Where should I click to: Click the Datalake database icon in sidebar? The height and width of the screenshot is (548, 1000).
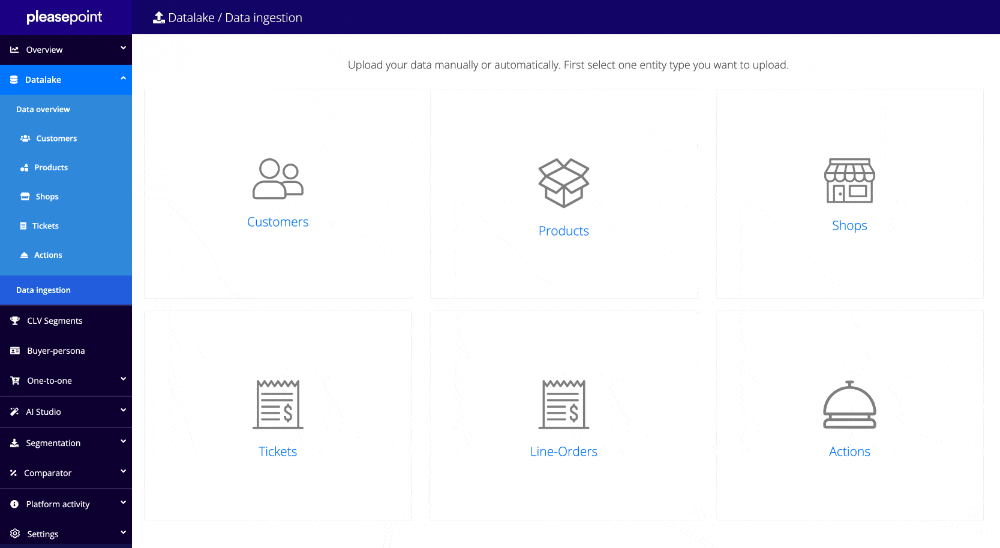[x=14, y=80]
